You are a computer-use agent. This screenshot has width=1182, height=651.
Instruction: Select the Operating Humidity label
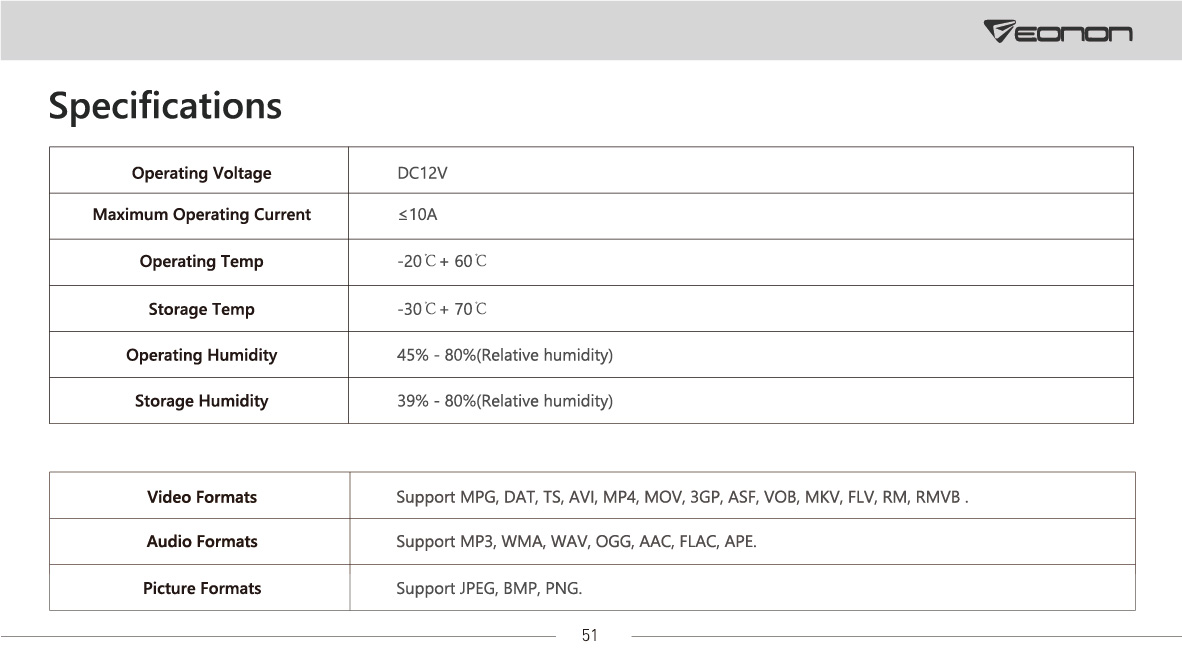[201, 355]
